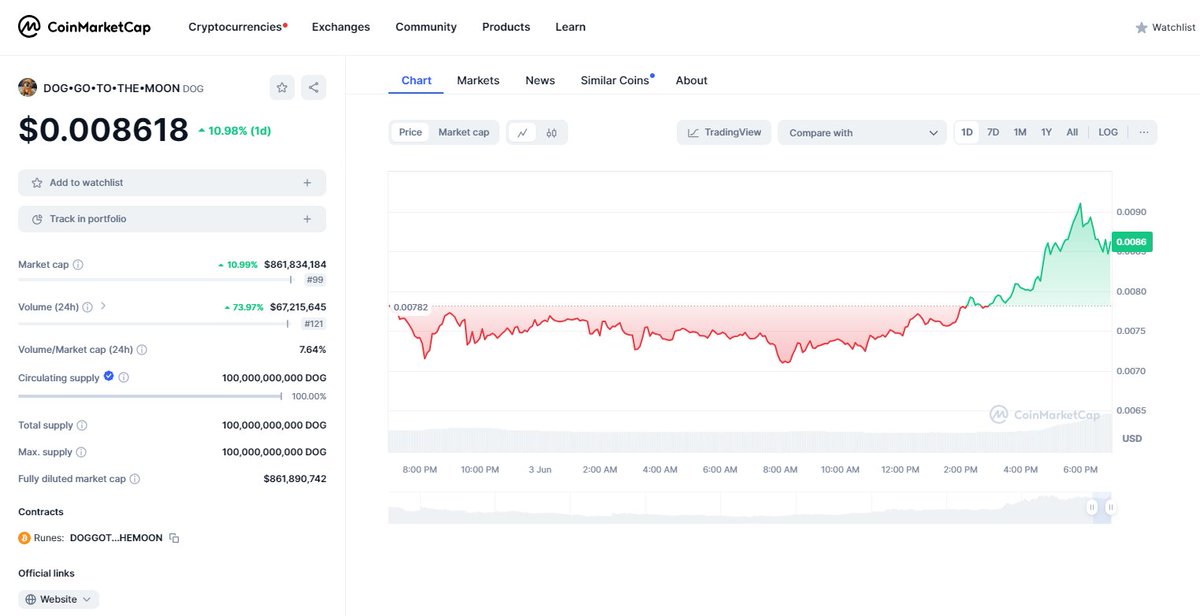
Task: Expand the Website links dropdown
Action: [58, 599]
